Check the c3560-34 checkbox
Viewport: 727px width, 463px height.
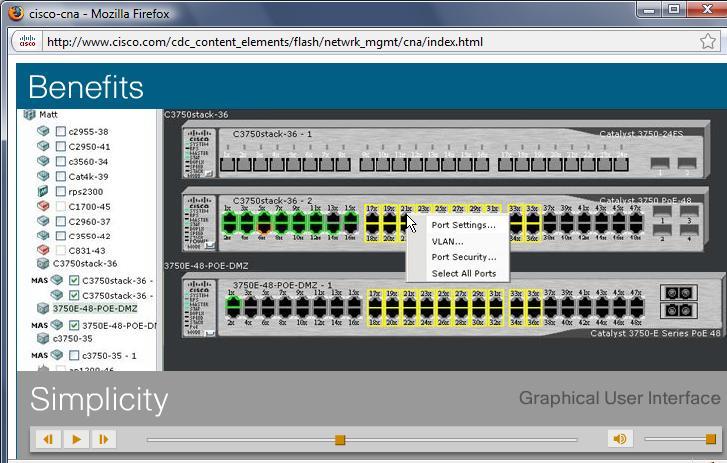point(61,161)
